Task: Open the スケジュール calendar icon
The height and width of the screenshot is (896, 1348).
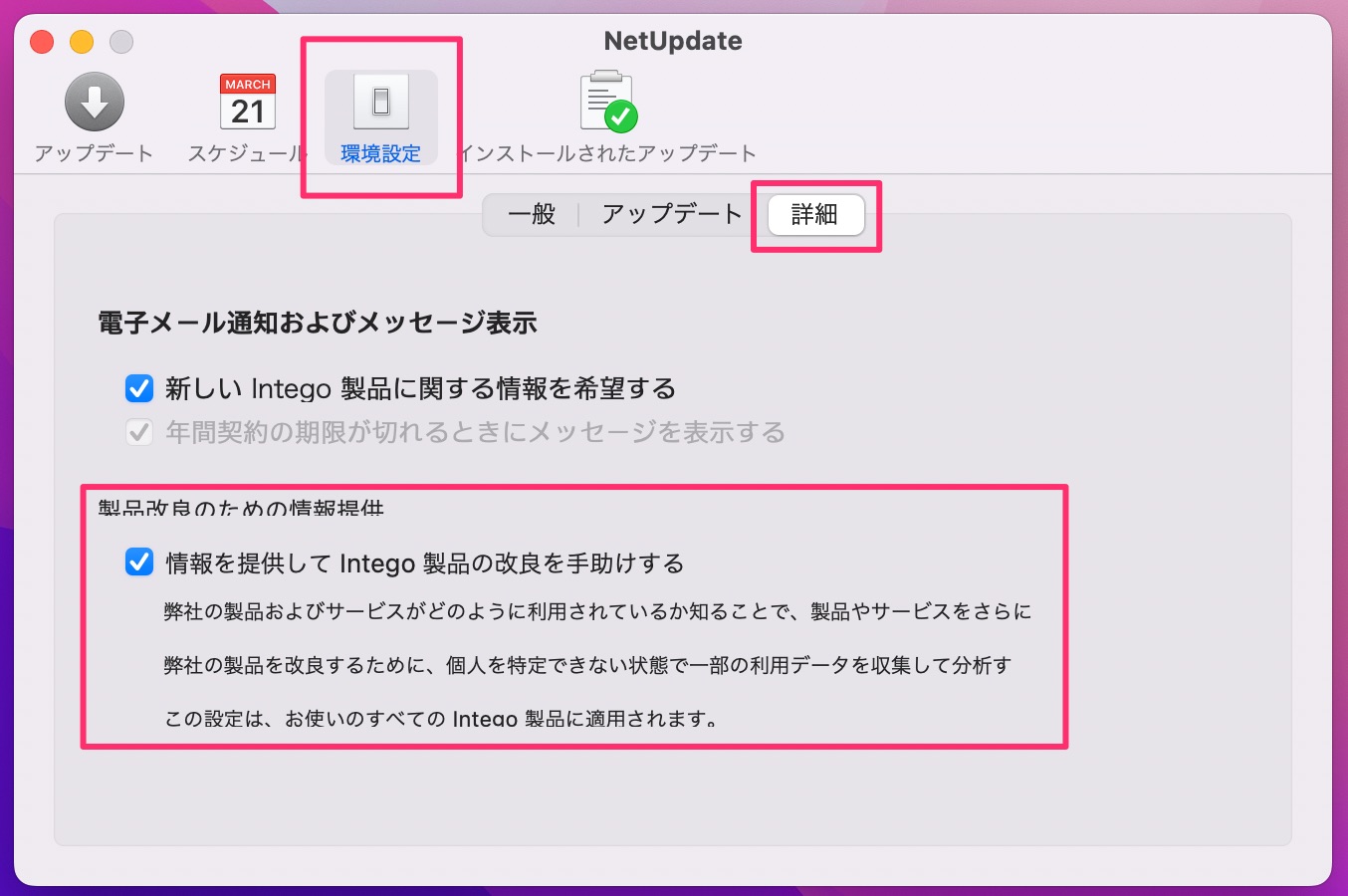Action: (248, 103)
